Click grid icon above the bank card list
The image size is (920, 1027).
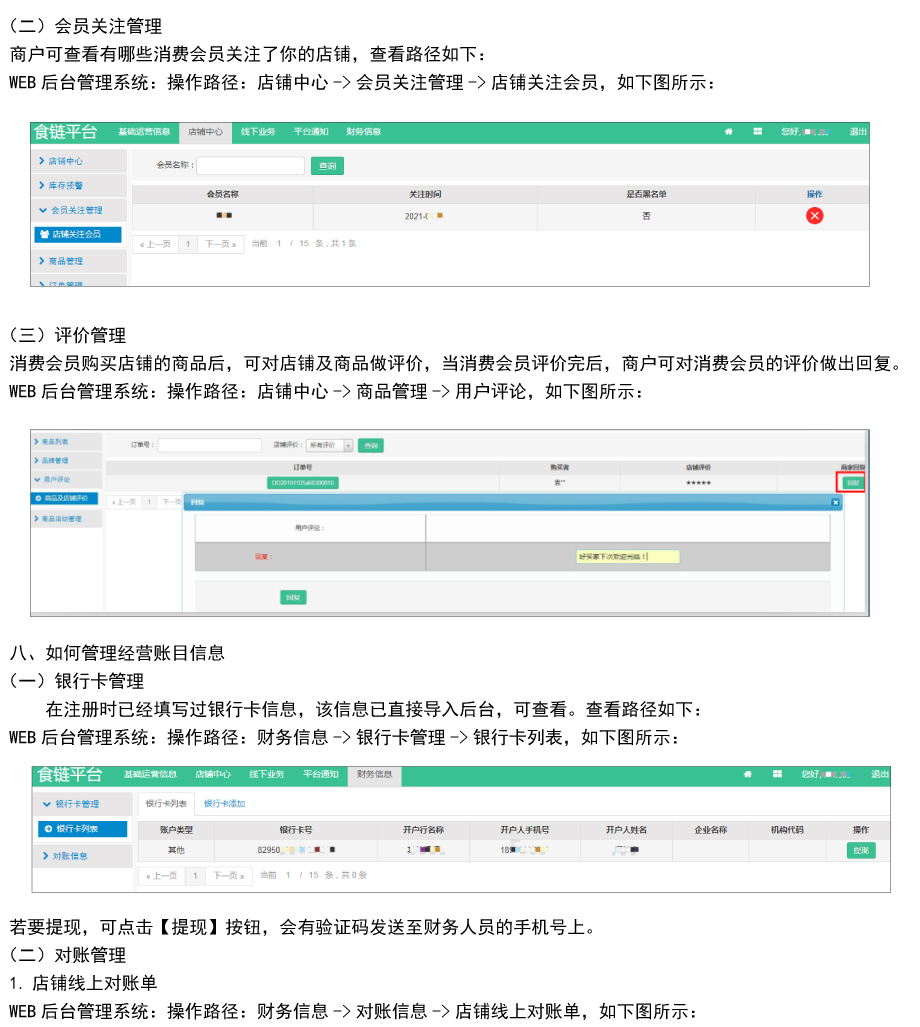777,774
